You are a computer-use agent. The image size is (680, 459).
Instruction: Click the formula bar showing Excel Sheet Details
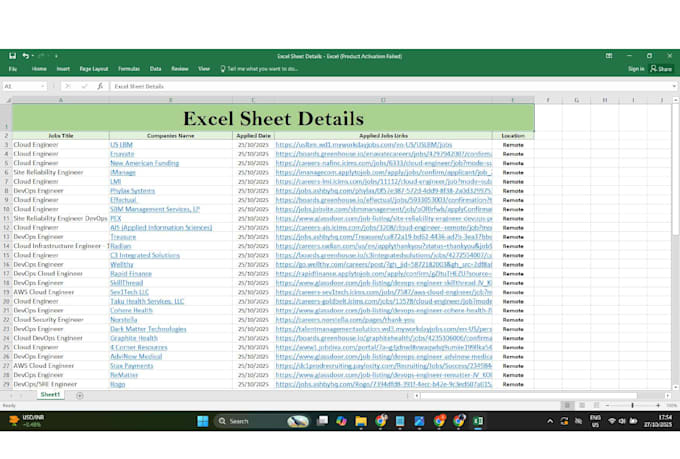pos(389,86)
